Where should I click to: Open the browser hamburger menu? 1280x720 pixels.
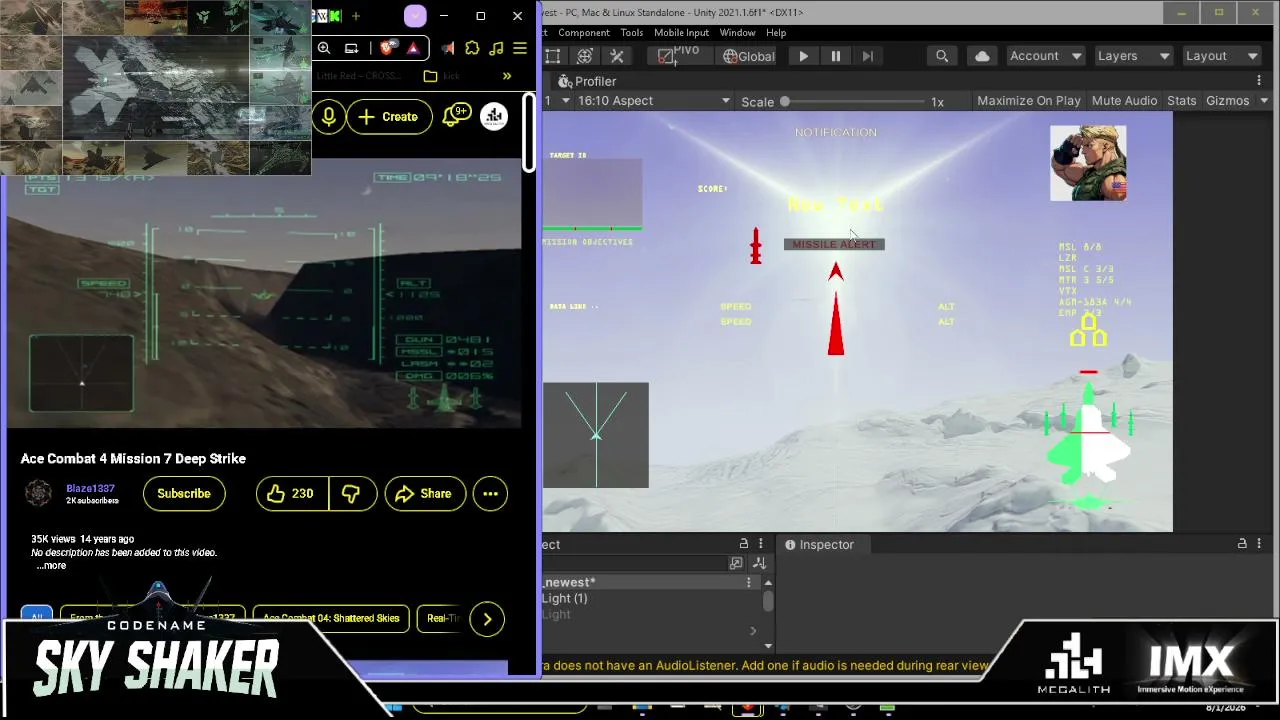coord(520,48)
